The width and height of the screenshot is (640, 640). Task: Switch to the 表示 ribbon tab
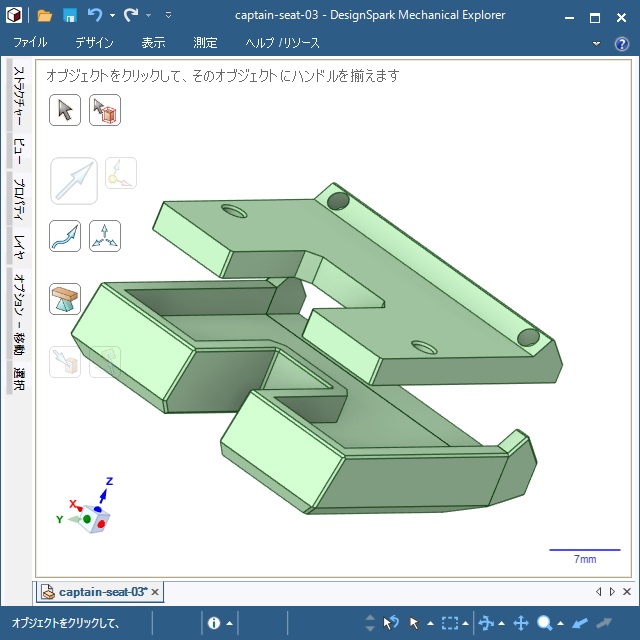(153, 42)
